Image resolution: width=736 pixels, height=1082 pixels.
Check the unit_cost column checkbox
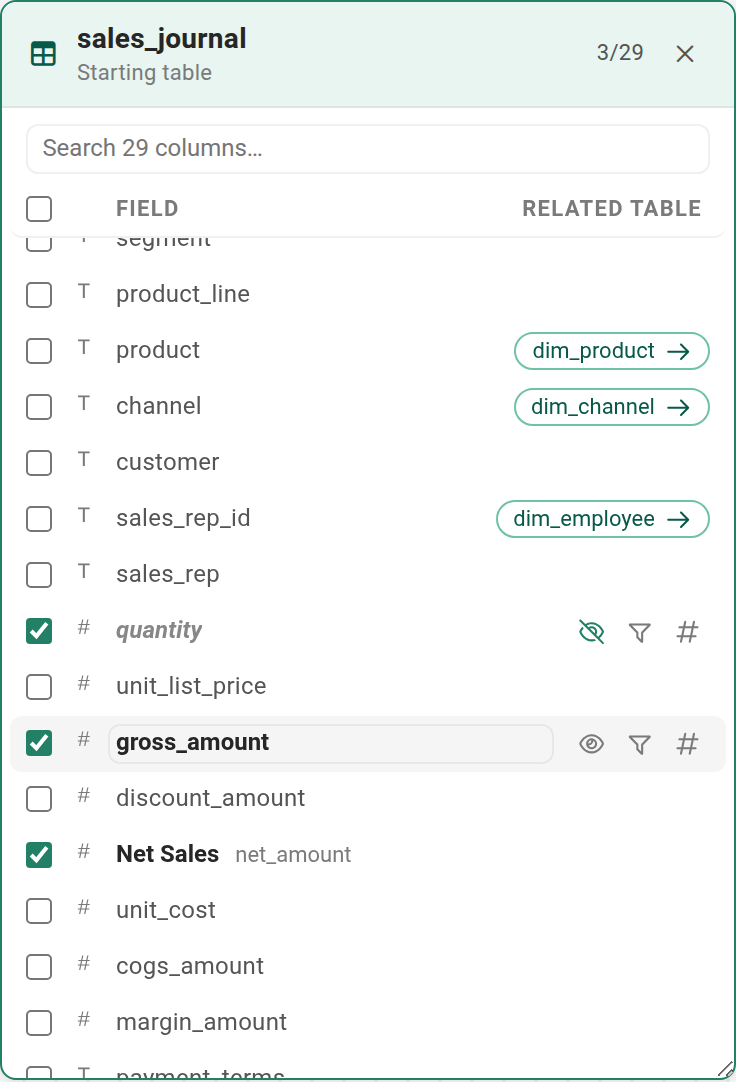[39, 910]
